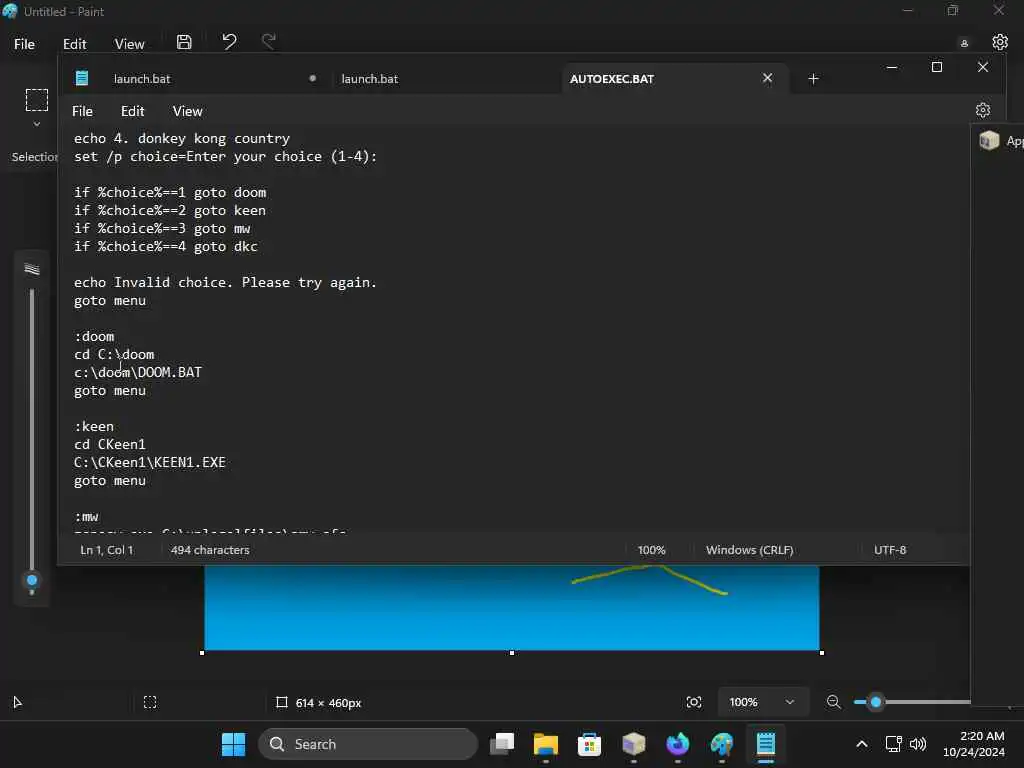Click on 'echo Invalid choice' line
The image size is (1024, 768).
tap(225, 283)
